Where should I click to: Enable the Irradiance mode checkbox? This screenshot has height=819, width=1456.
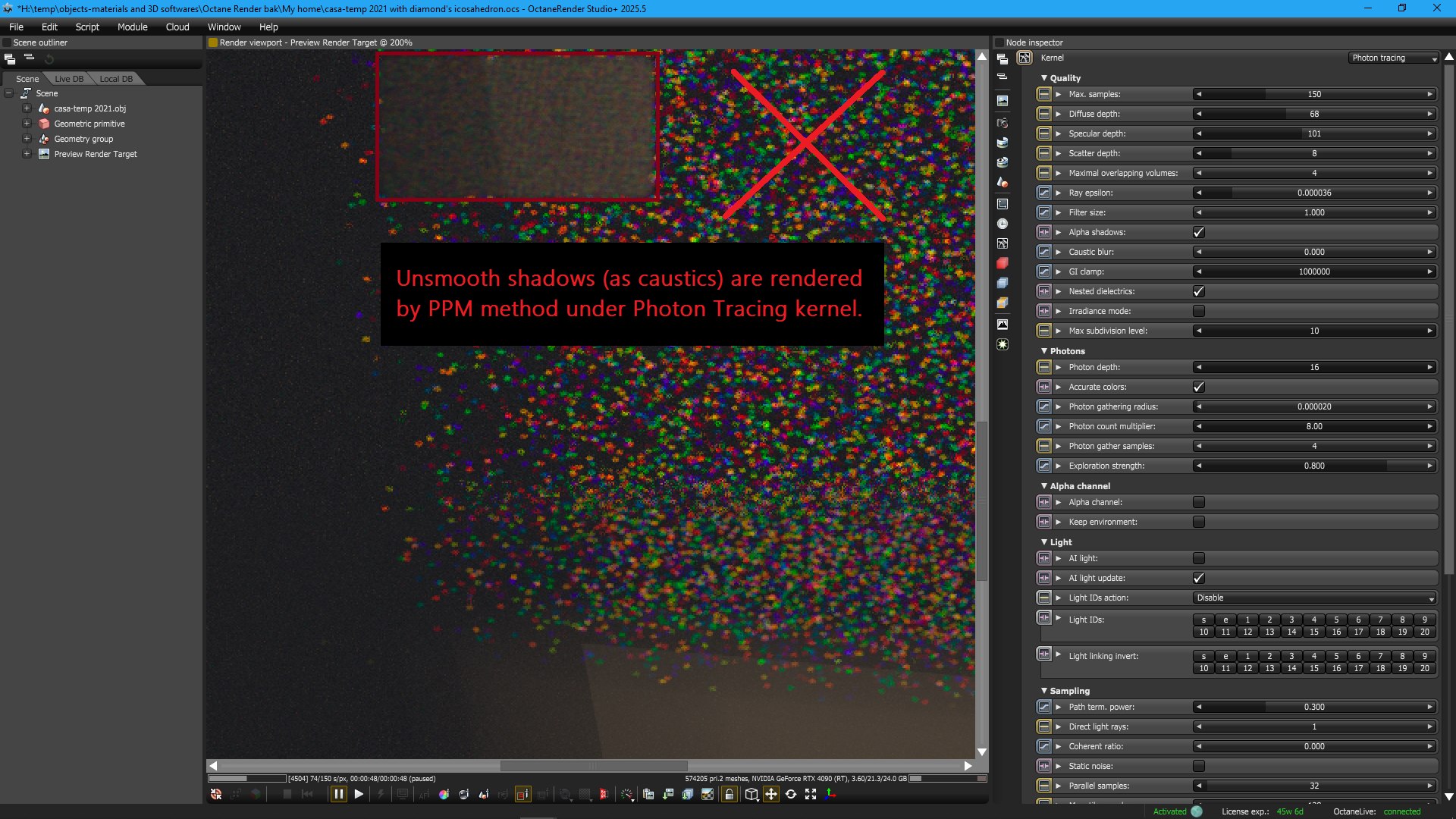[1199, 311]
